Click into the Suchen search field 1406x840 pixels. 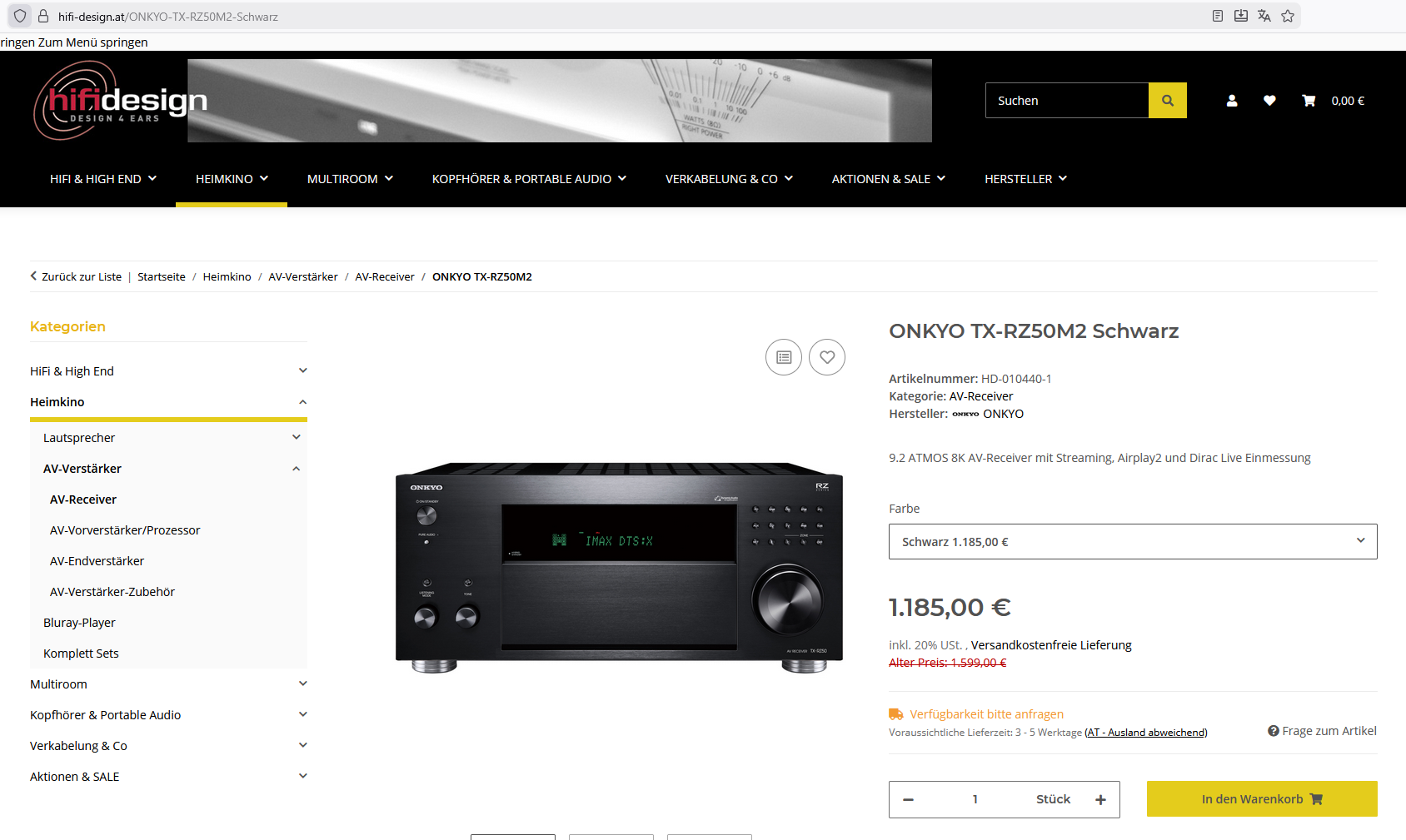coord(1066,101)
